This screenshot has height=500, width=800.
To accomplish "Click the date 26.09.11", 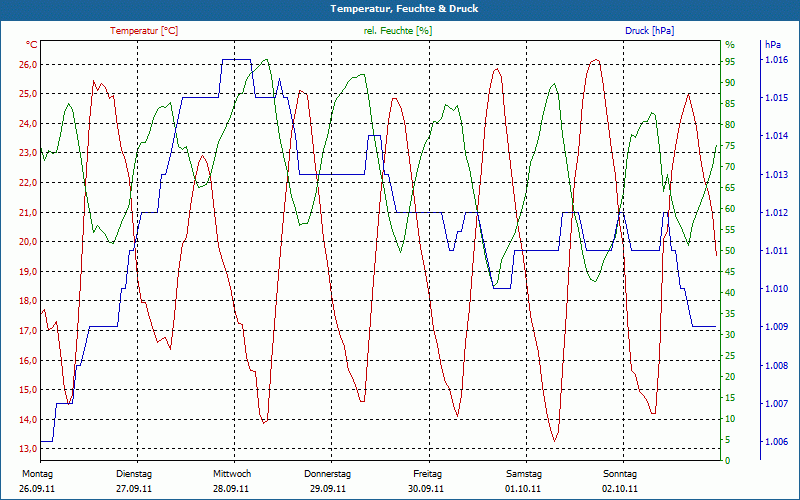I will click(37, 489).
